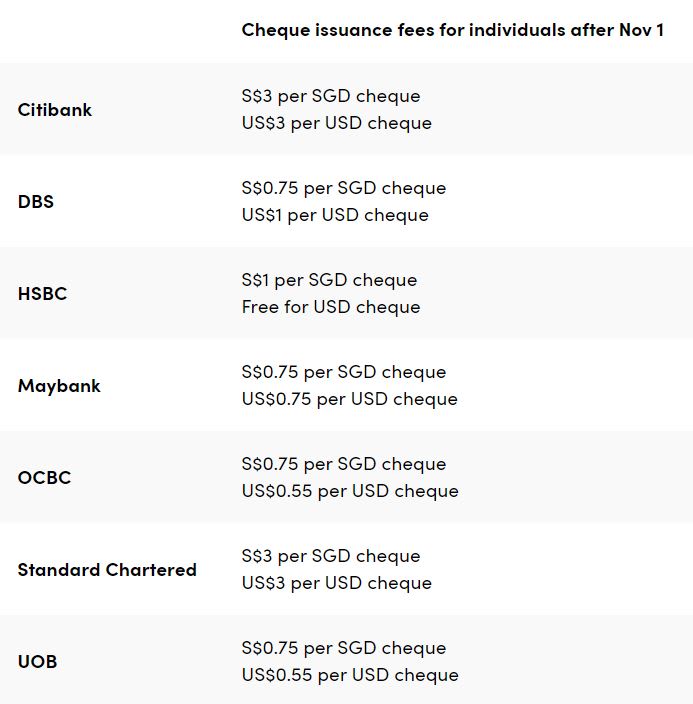Click Citibank's S$3 per SGD cheque fee
Image resolution: width=693 pixels, height=704 pixels.
coord(330,96)
